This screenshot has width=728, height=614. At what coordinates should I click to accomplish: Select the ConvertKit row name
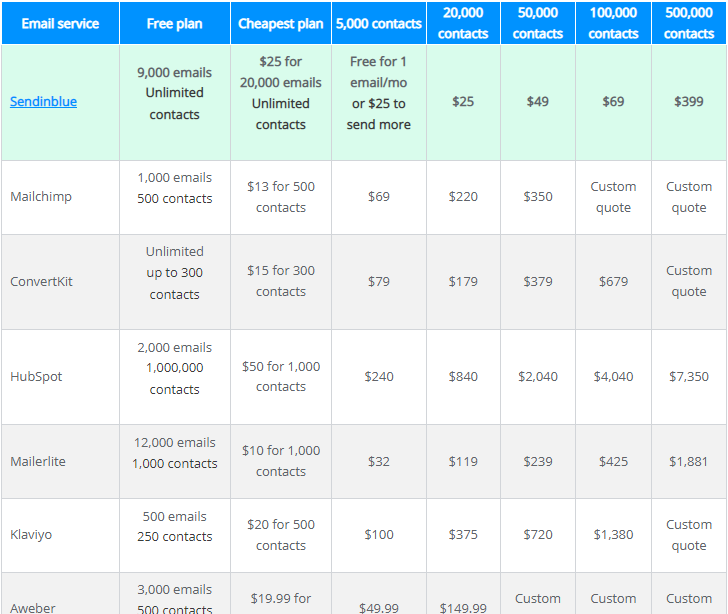41,281
